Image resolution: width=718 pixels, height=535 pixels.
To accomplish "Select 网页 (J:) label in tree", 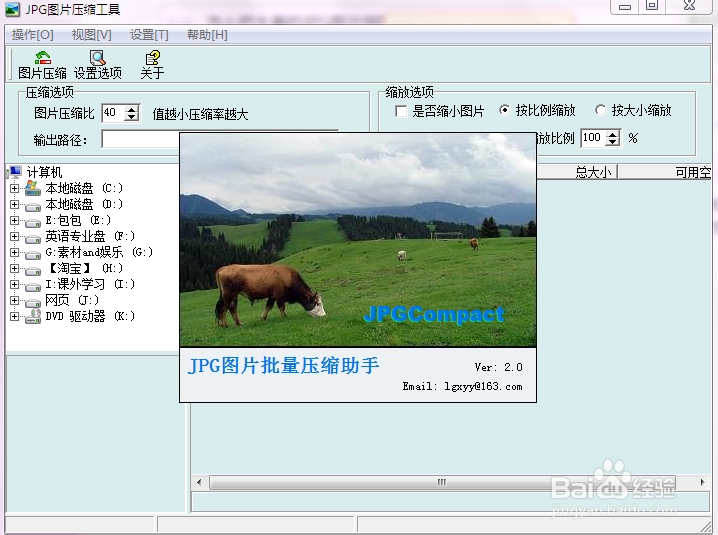I will [72, 300].
